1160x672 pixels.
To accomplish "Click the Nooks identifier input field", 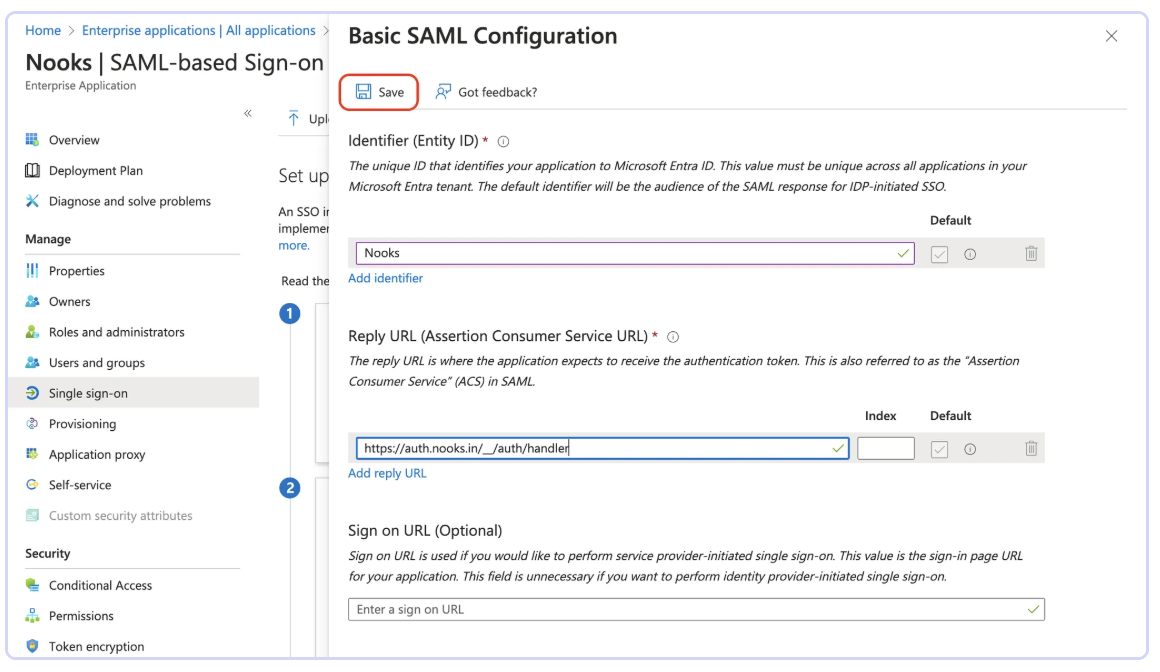I will [x=635, y=253].
